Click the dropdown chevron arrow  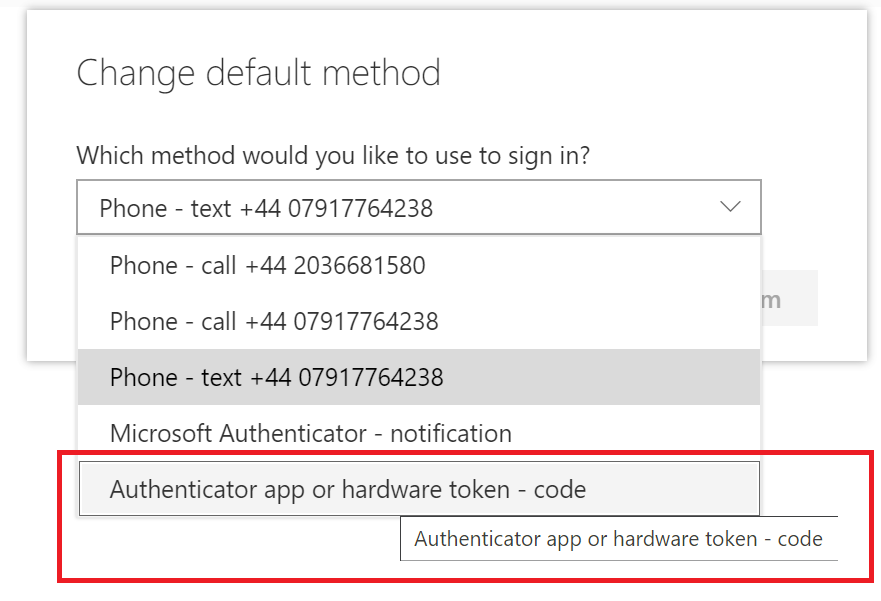730,207
